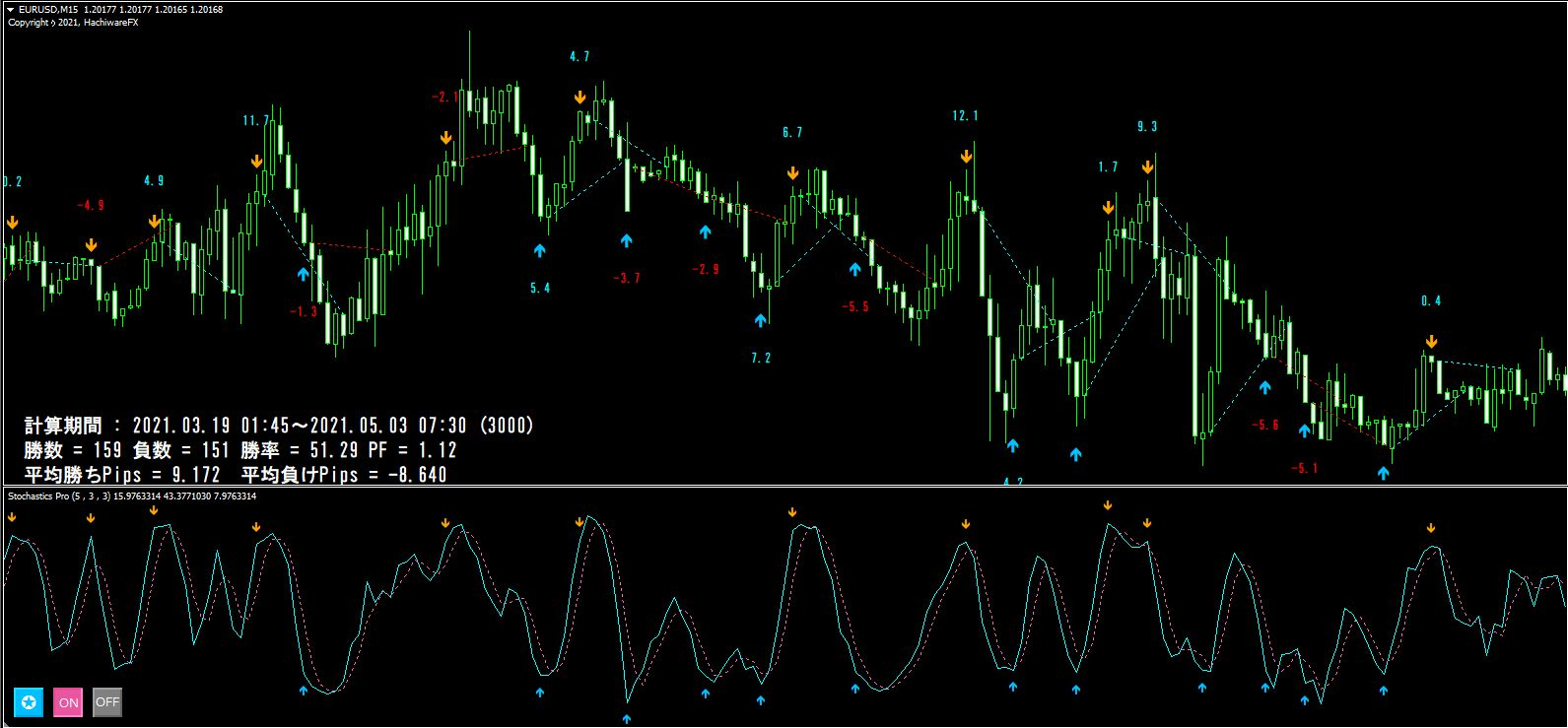The image size is (1568, 728).
Task: Select the 計算期間 date range text line
Action: 279,426
